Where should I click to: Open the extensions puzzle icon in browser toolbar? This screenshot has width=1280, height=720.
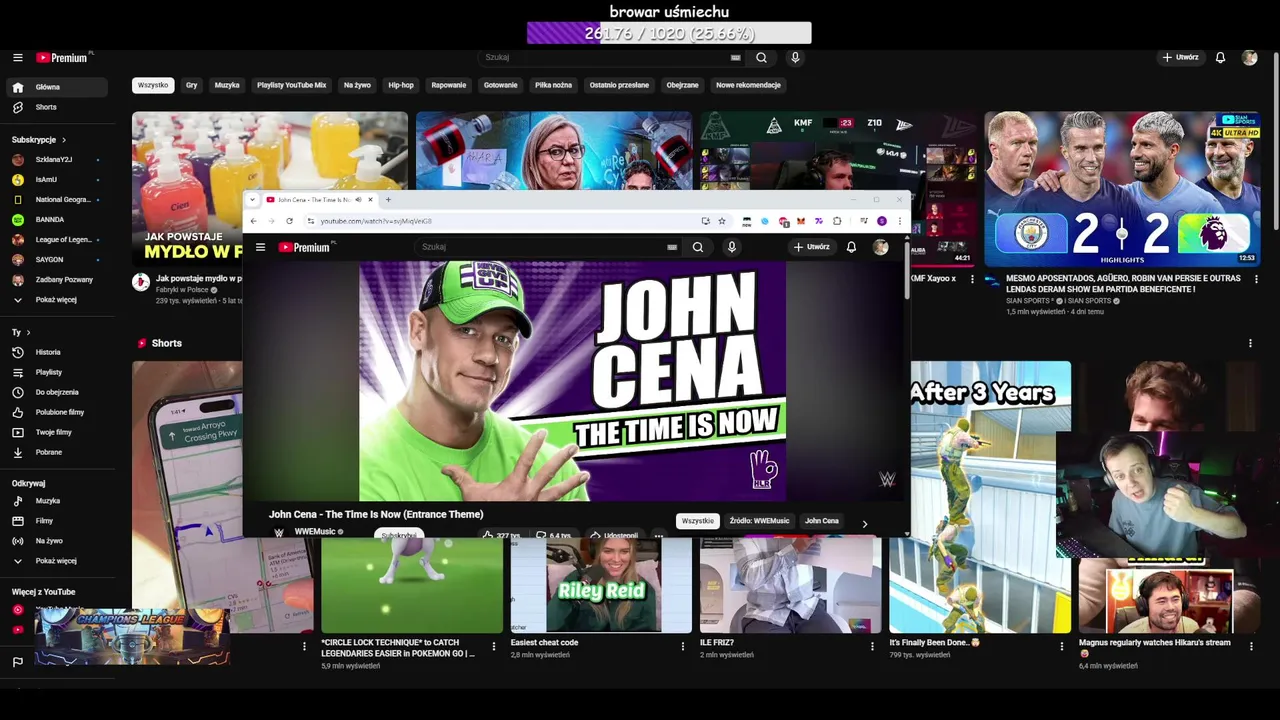point(837,221)
